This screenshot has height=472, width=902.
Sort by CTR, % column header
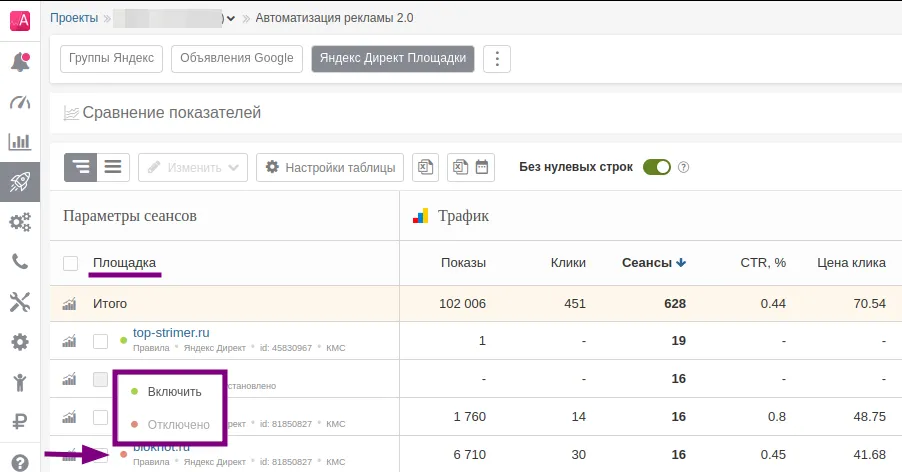[763, 263]
